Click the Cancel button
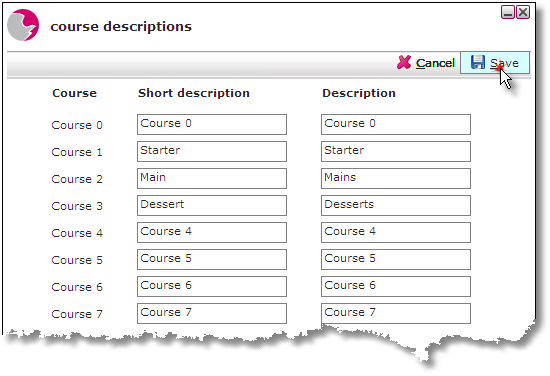 tap(426, 63)
